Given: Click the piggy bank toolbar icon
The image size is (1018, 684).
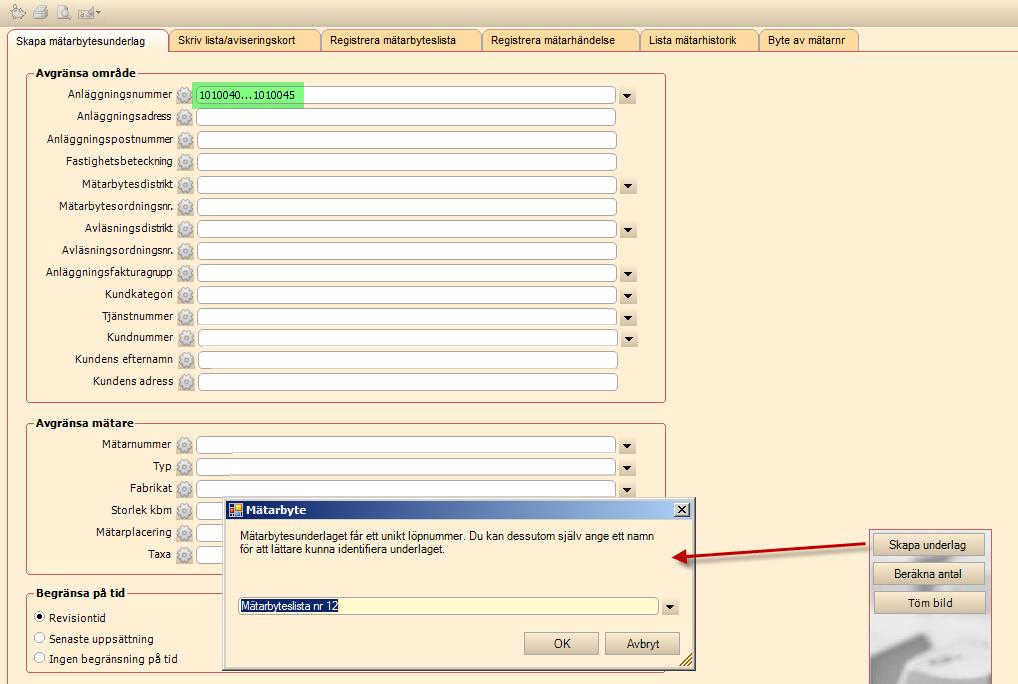Looking at the screenshot, I should coord(18,12).
